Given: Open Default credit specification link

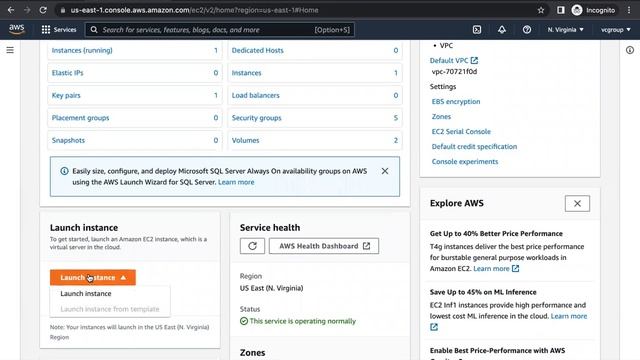Looking at the screenshot, I should (x=474, y=147).
